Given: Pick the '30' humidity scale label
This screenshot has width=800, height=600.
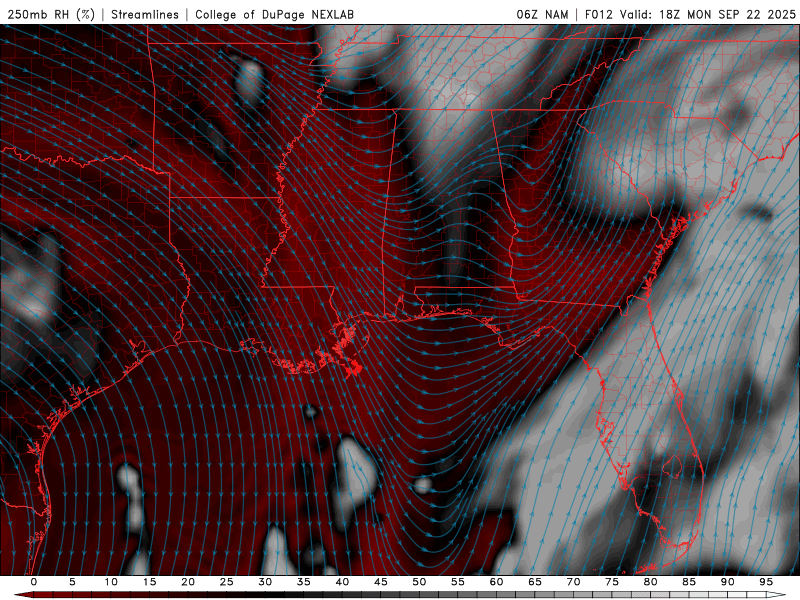Looking at the screenshot, I should (265, 582).
